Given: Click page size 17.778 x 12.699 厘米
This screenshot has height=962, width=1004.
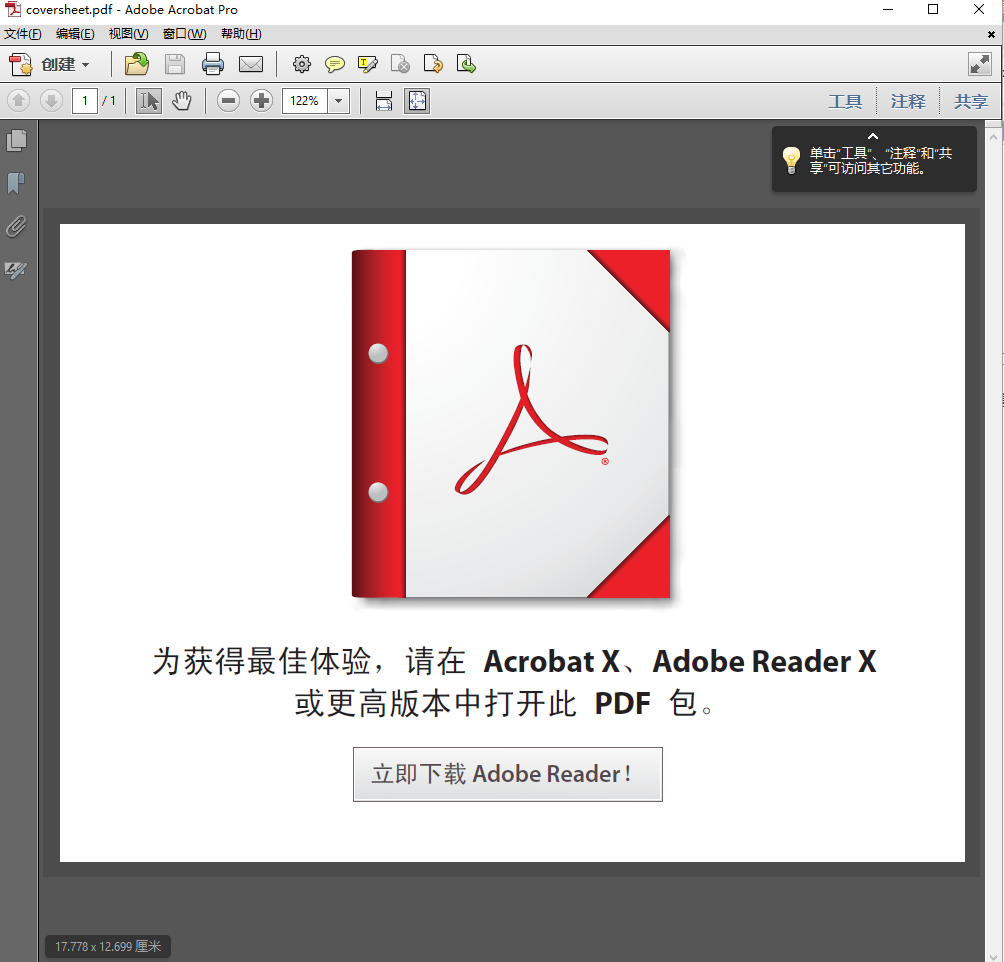Looking at the screenshot, I should (x=108, y=946).
